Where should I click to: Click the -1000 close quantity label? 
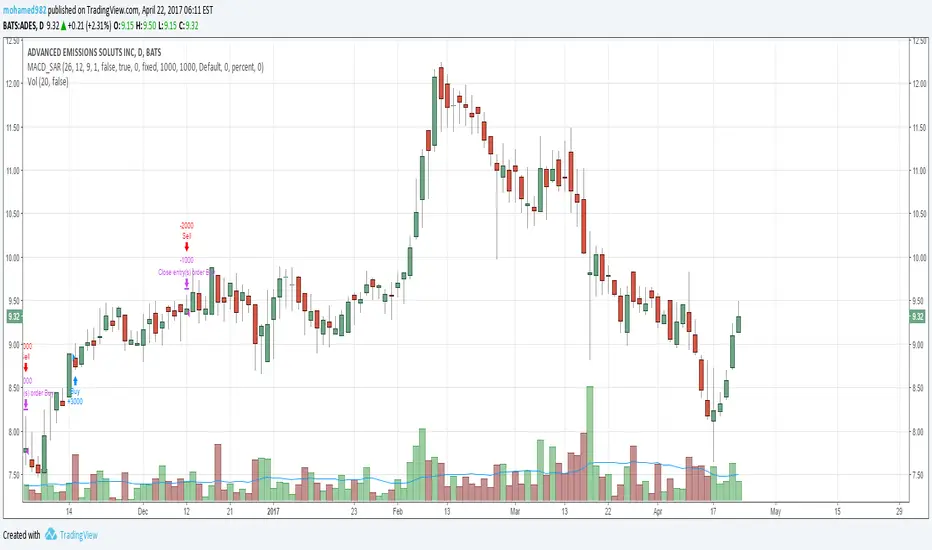187,260
